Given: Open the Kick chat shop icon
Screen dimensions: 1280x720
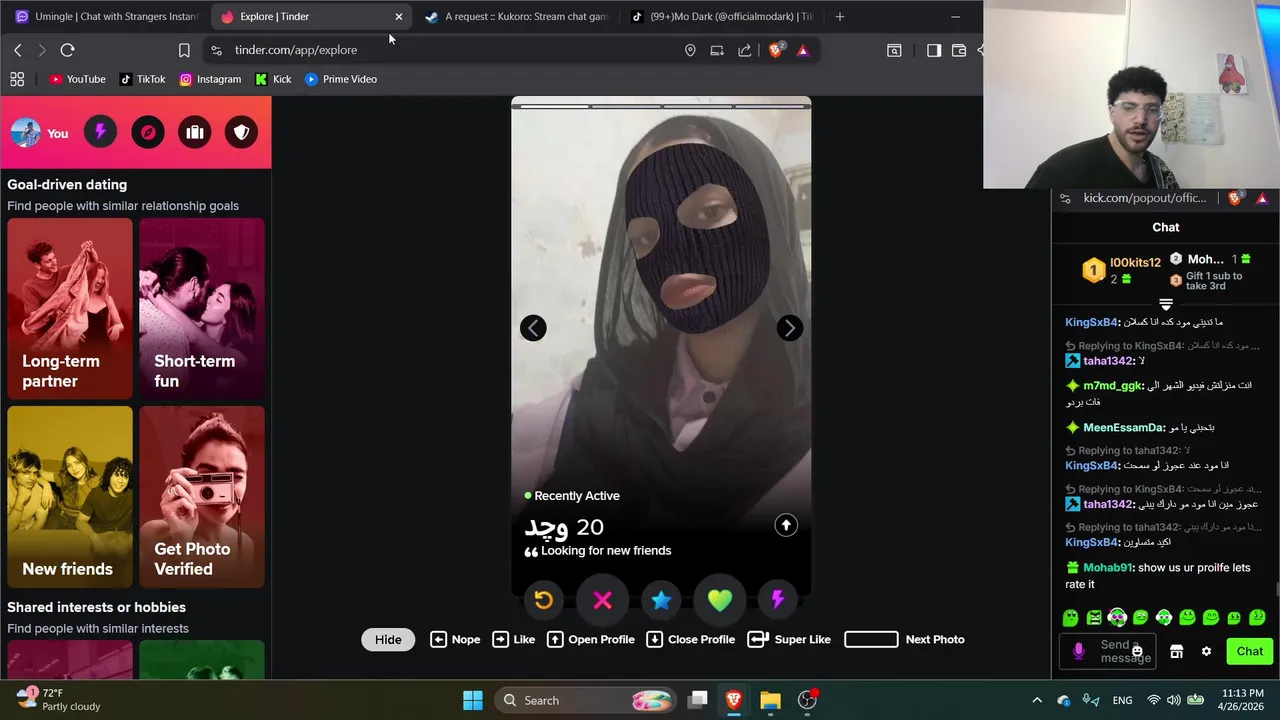Looking at the screenshot, I should (x=1177, y=651).
